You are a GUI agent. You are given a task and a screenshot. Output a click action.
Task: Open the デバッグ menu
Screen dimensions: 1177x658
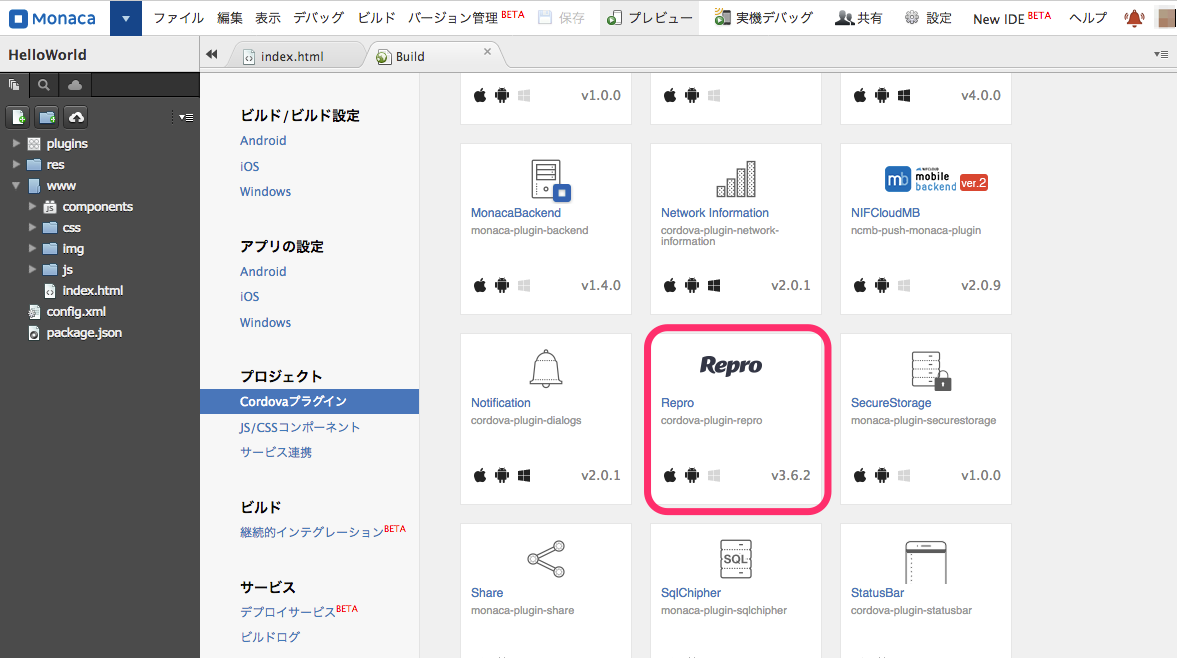click(x=318, y=18)
